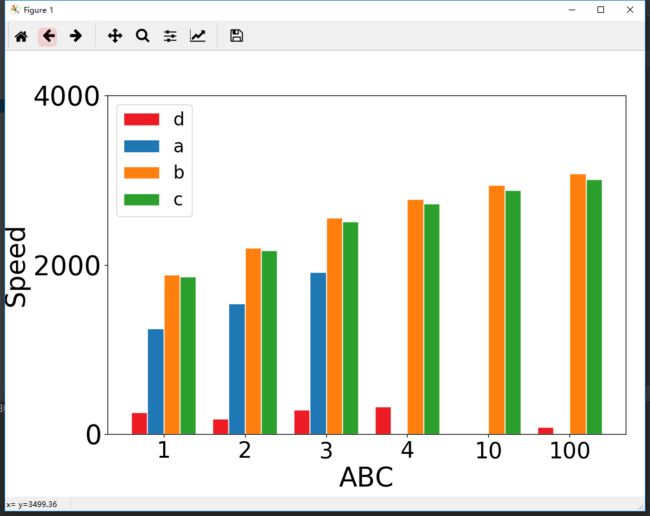Click the x-axis tick label 1

tap(164, 450)
